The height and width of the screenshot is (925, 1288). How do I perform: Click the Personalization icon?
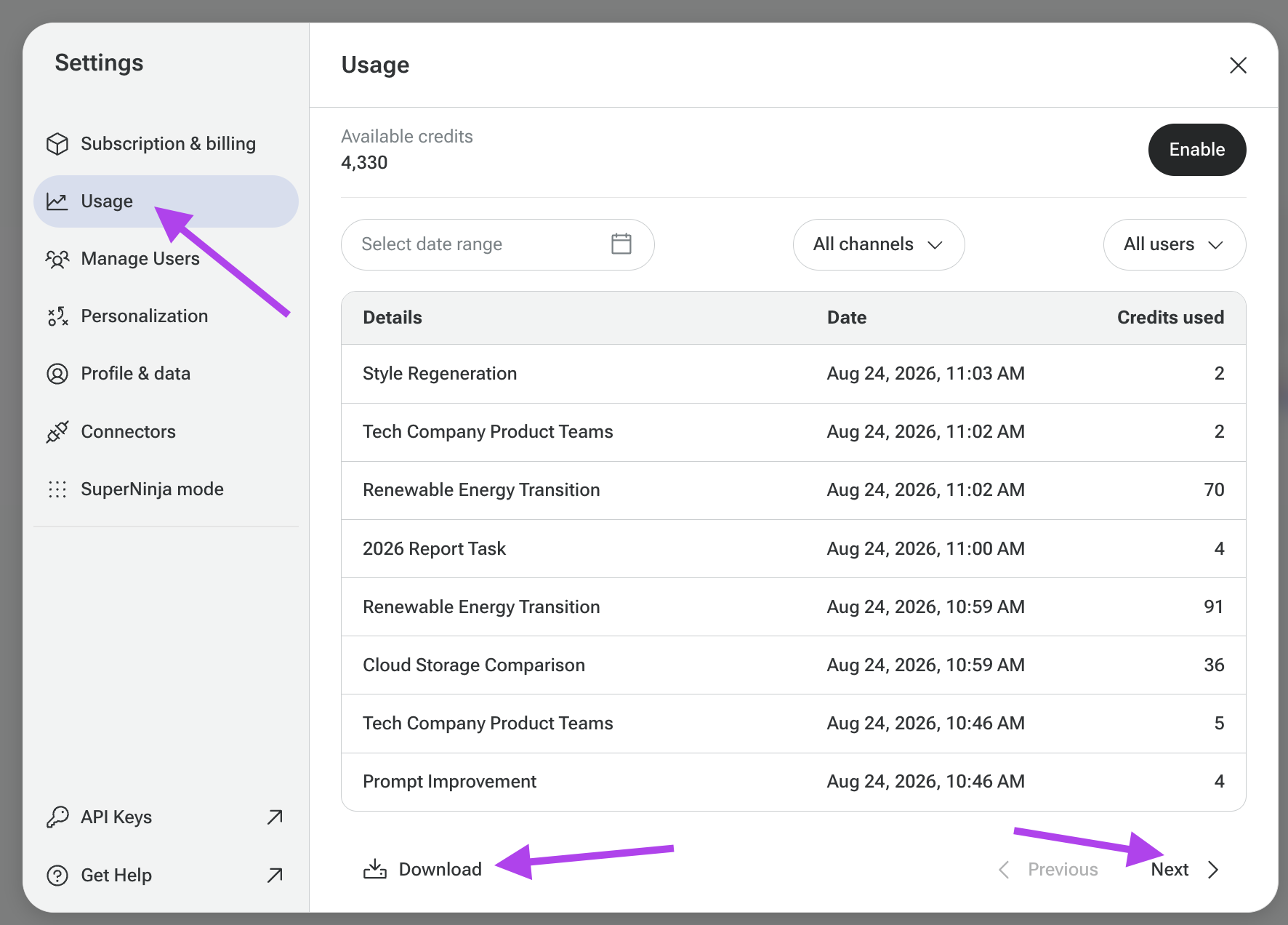coord(57,316)
